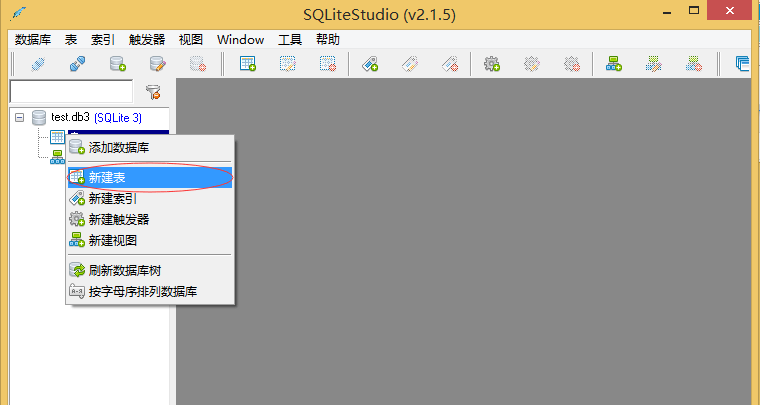This screenshot has height=405, width=760.
Task: Click the clear filter funnel icon
Action: click(153, 92)
